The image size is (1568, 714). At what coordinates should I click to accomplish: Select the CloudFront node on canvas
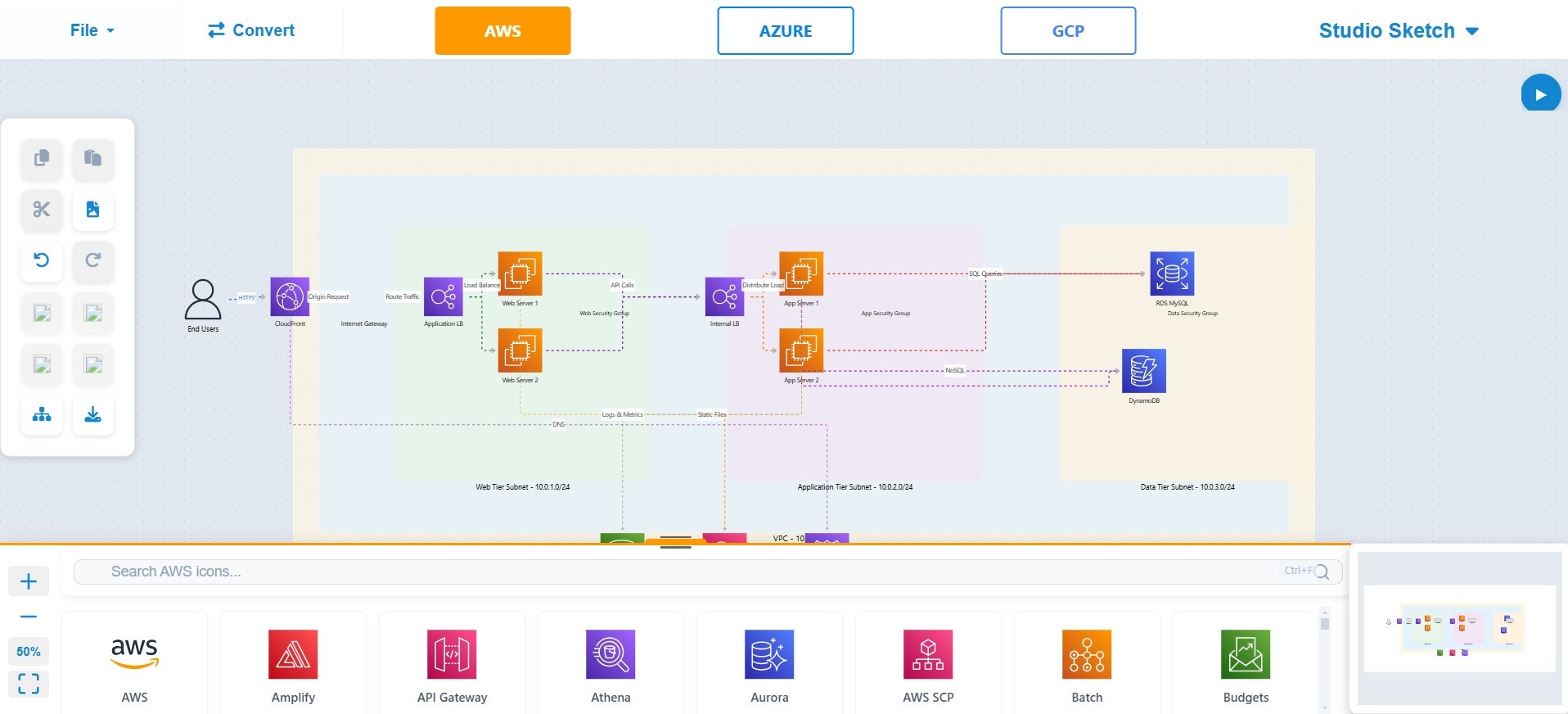tap(290, 296)
